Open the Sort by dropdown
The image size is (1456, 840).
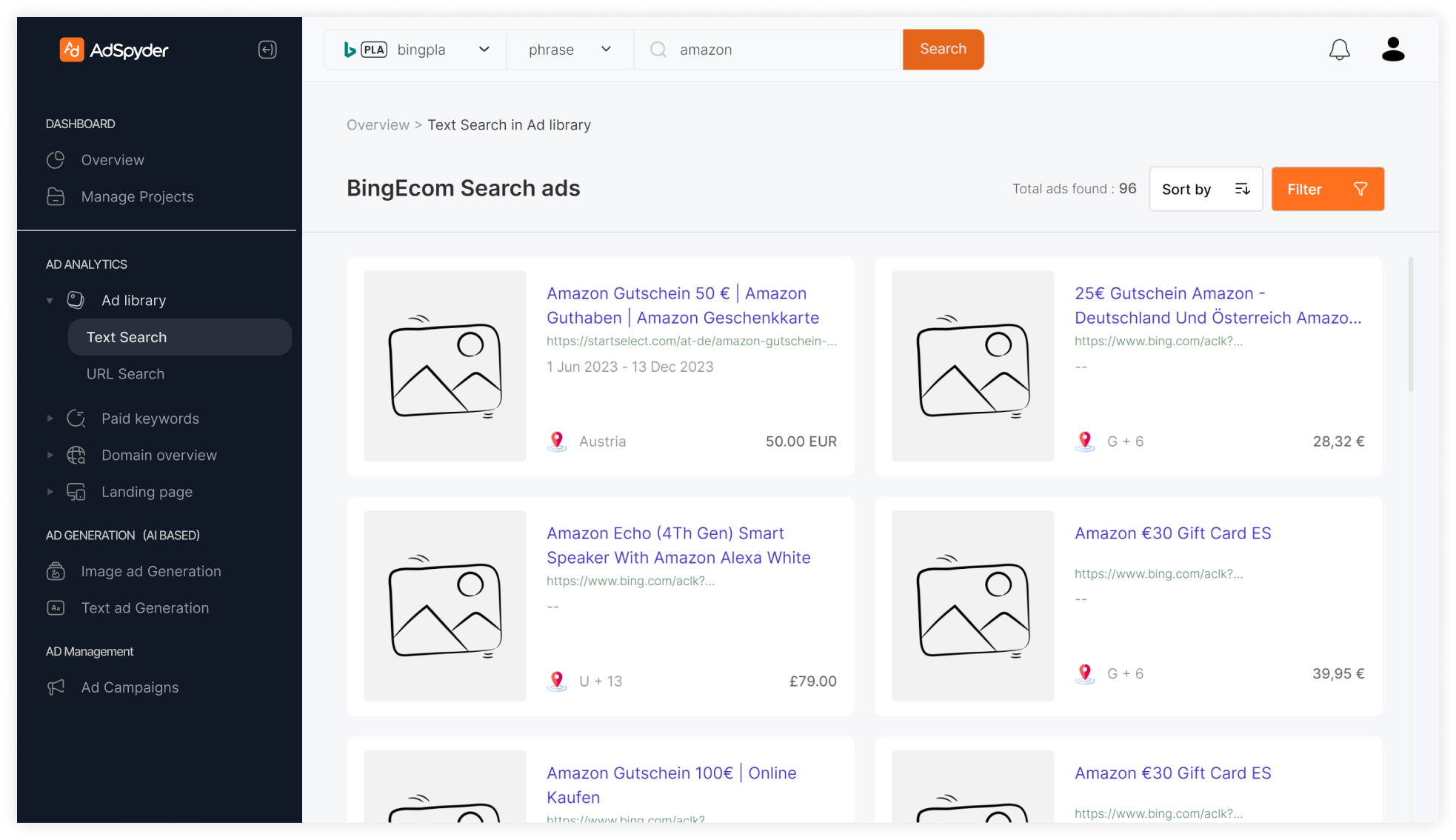tap(1206, 189)
